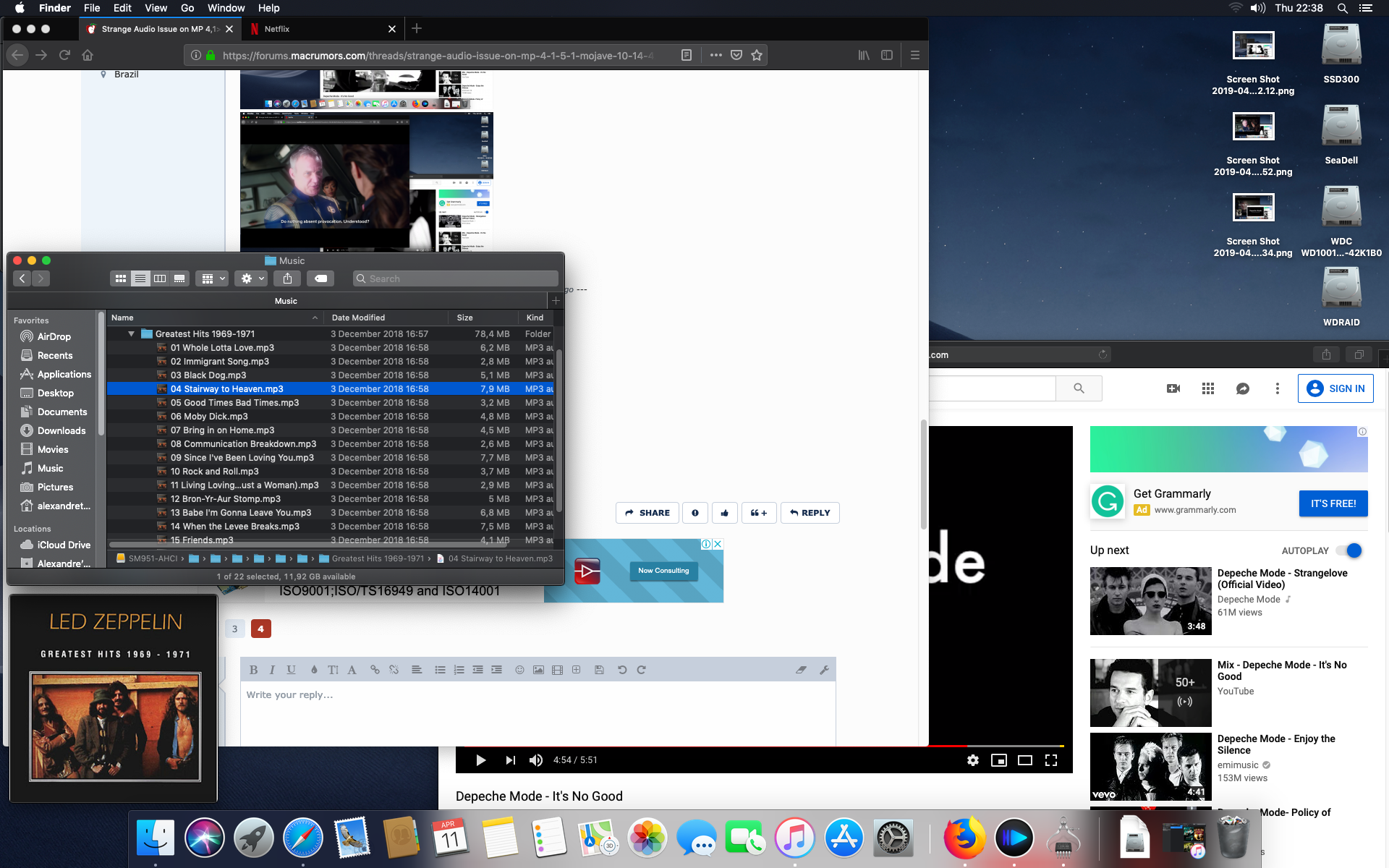Toggle Finder list view button
1389x868 pixels.
pos(140,278)
